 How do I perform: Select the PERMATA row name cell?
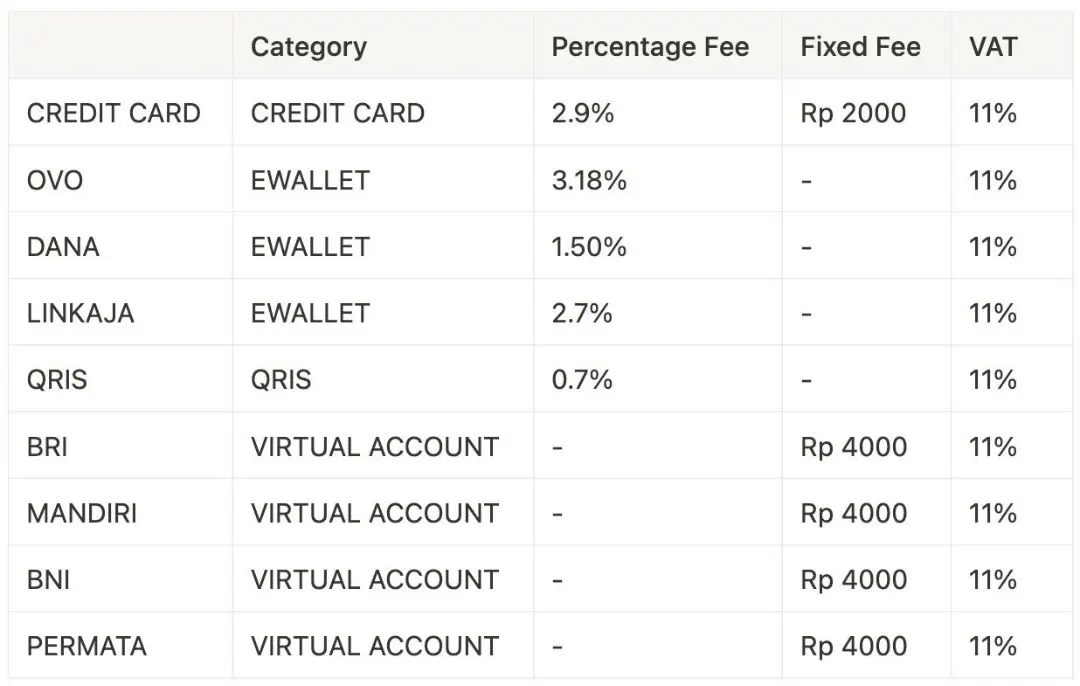pos(87,646)
